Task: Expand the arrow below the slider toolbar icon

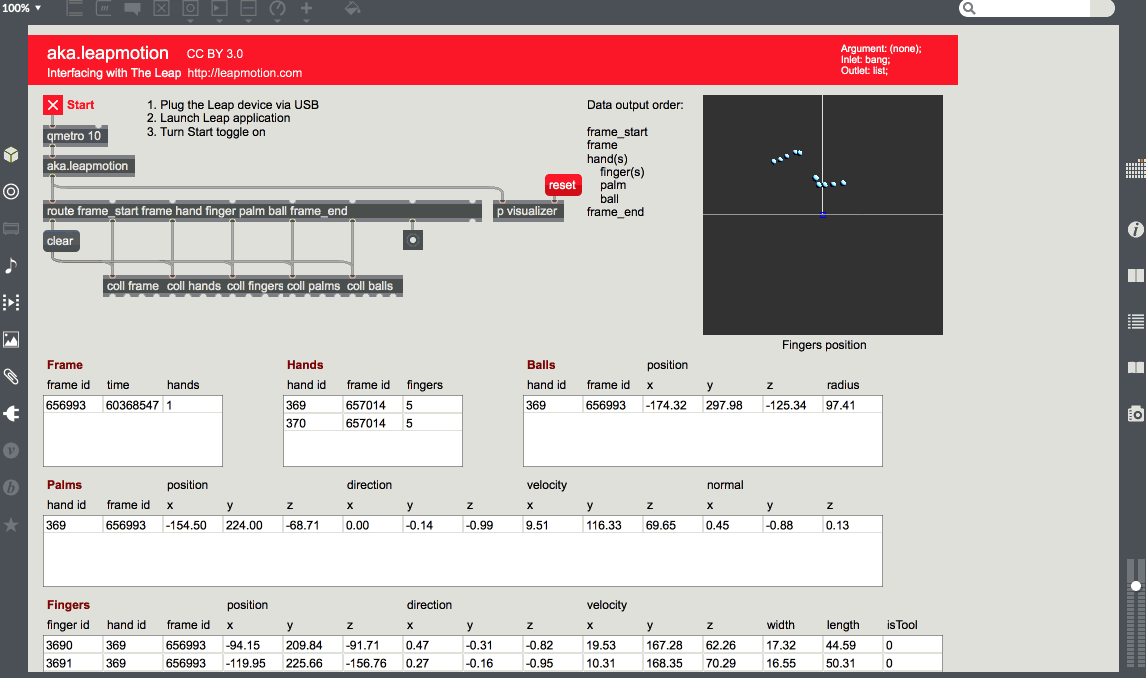Action: click(248, 20)
